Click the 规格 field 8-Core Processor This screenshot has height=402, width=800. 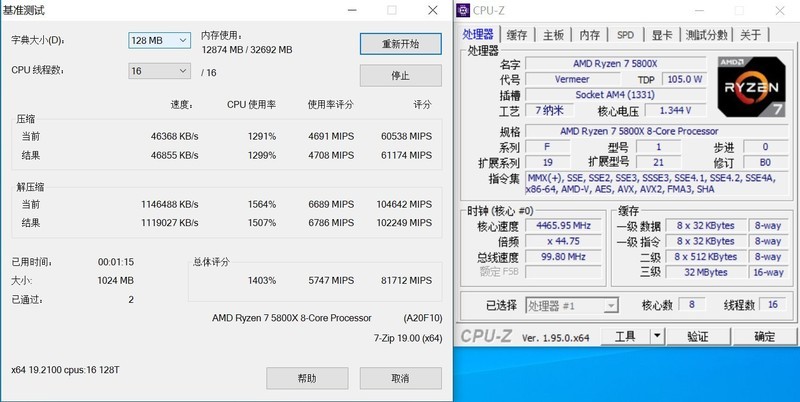pyautogui.click(x=656, y=131)
